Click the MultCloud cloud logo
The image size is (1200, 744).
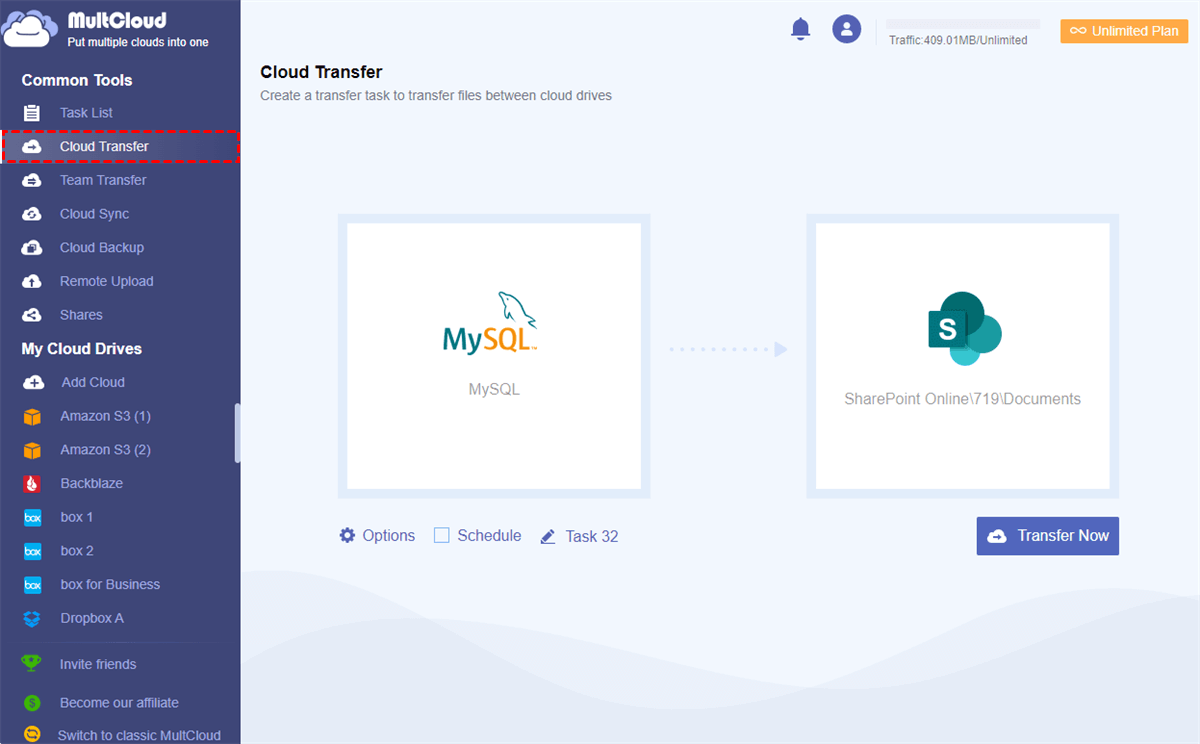30,29
